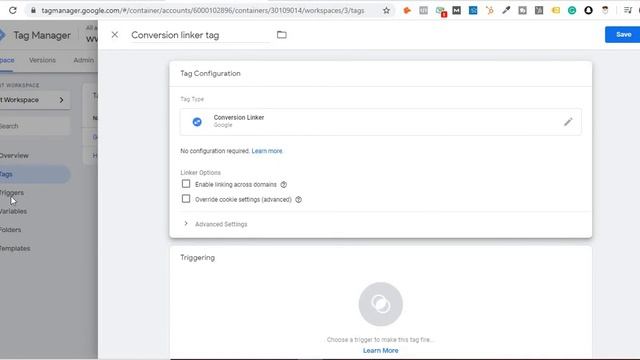Open Triggers in the sidebar
640x360 pixels.
tap(11, 193)
